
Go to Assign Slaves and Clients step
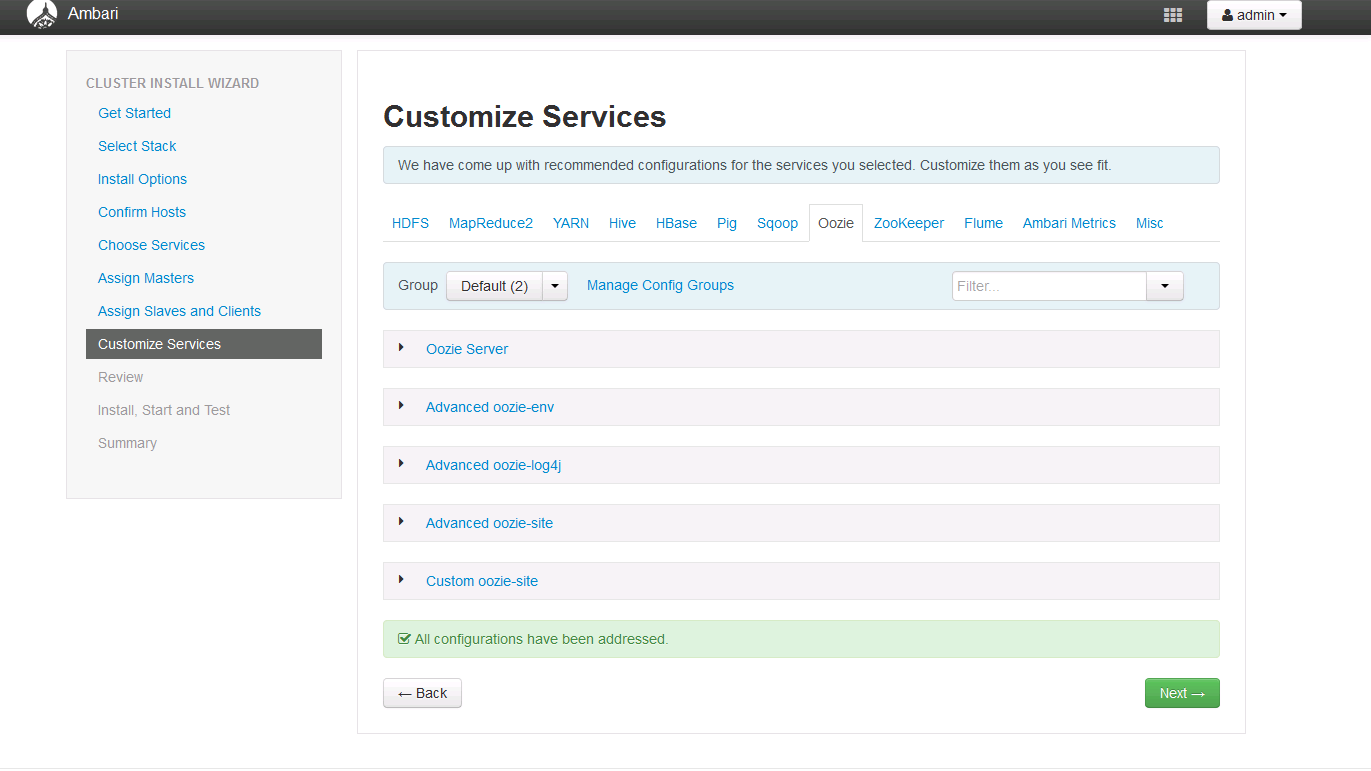tap(179, 311)
